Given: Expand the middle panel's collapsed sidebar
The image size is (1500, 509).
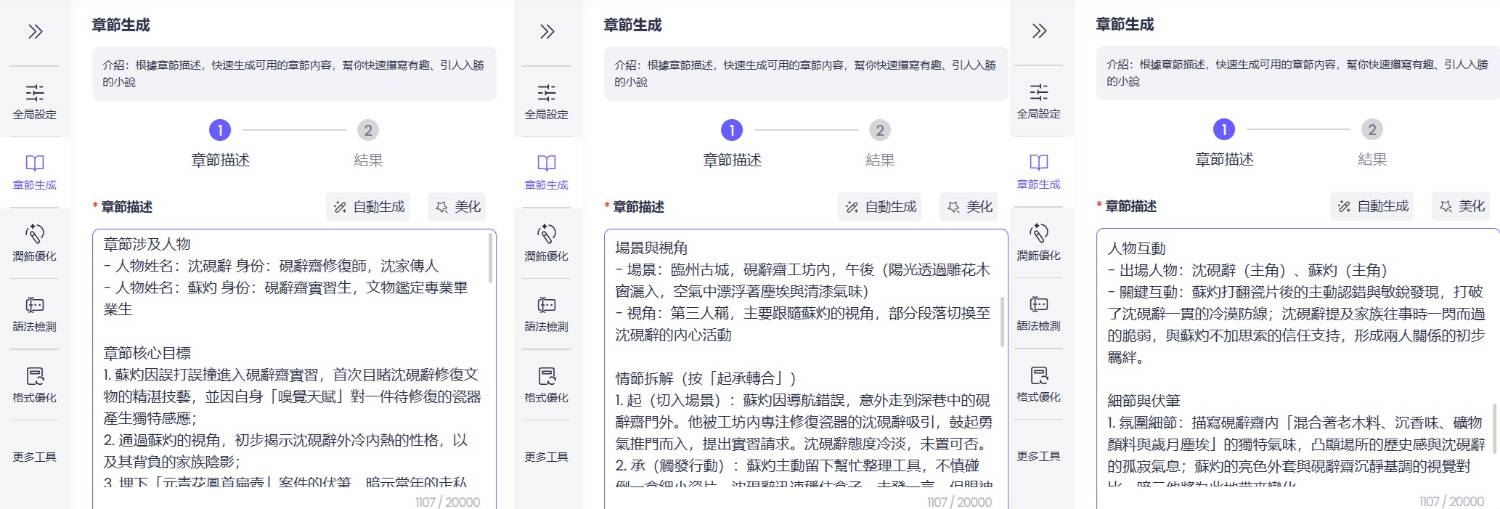Looking at the screenshot, I should [547, 31].
